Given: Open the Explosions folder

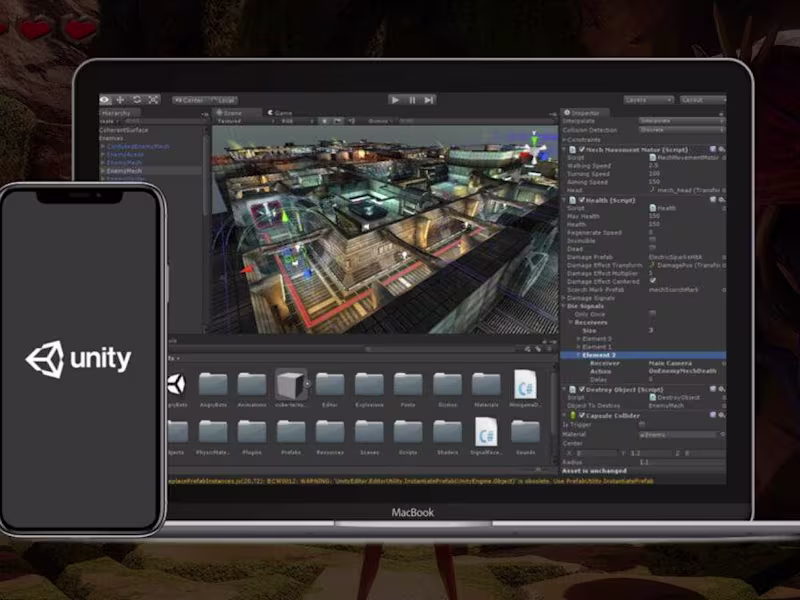Looking at the screenshot, I should pos(369,385).
